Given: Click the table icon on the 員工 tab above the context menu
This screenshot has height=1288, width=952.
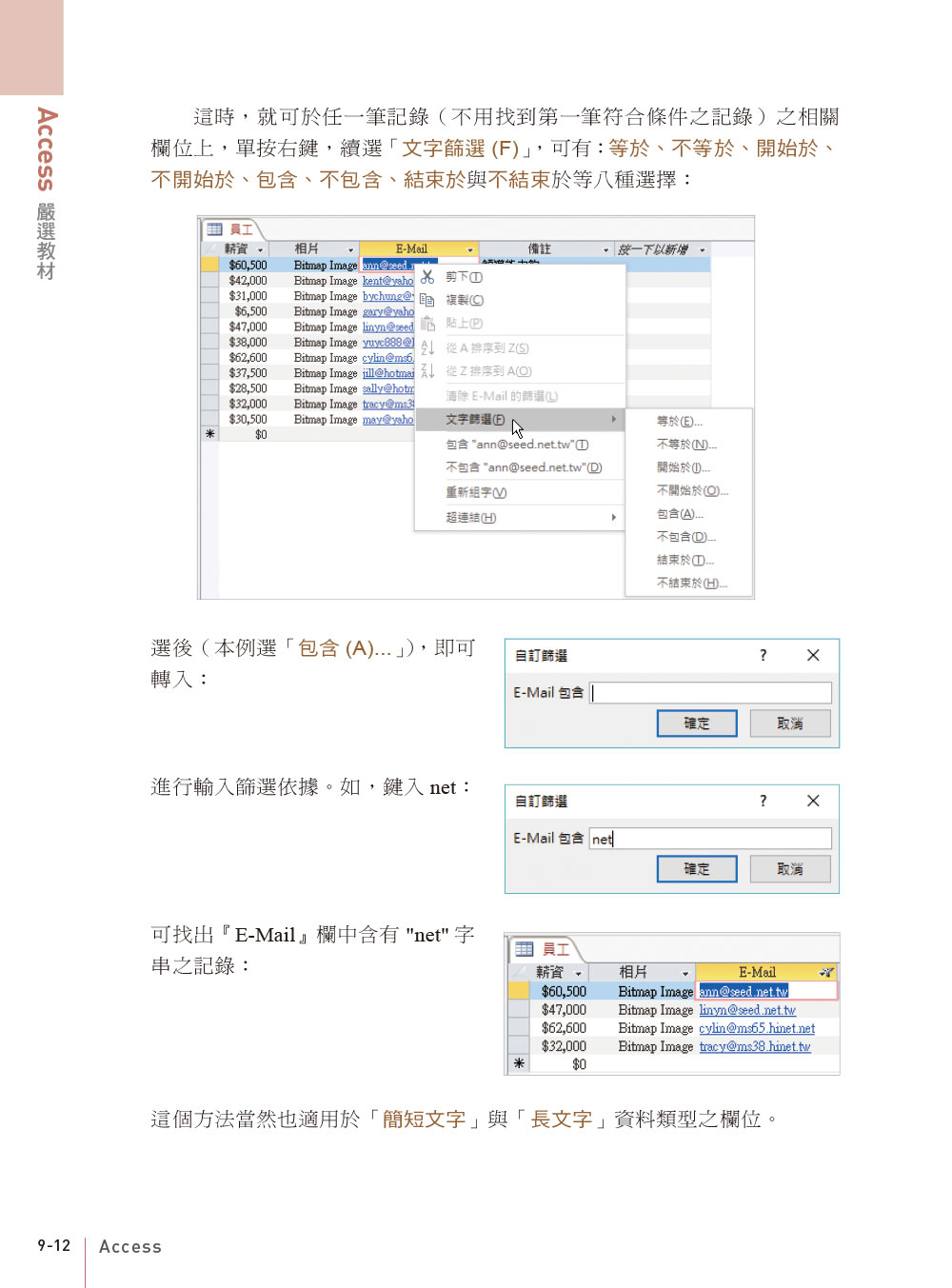Looking at the screenshot, I should 214,229.
